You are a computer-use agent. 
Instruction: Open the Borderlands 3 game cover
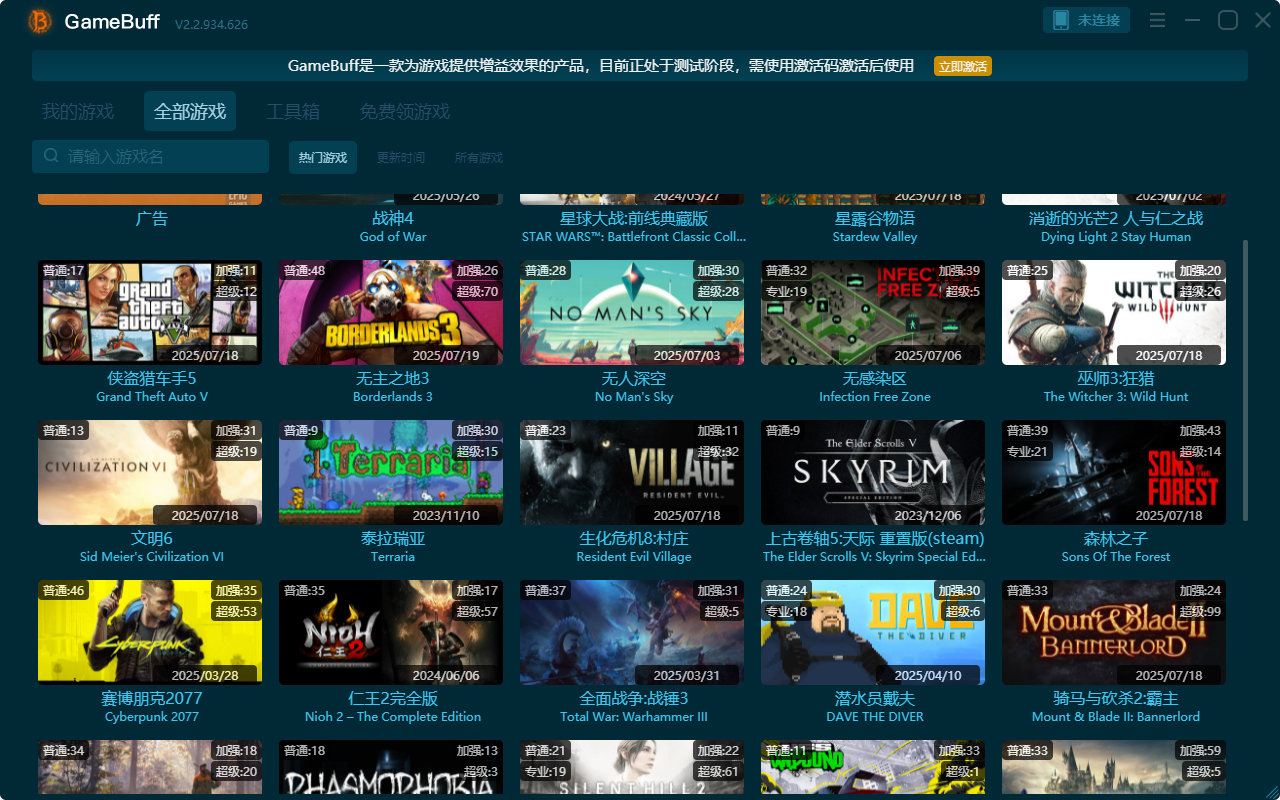coord(390,312)
